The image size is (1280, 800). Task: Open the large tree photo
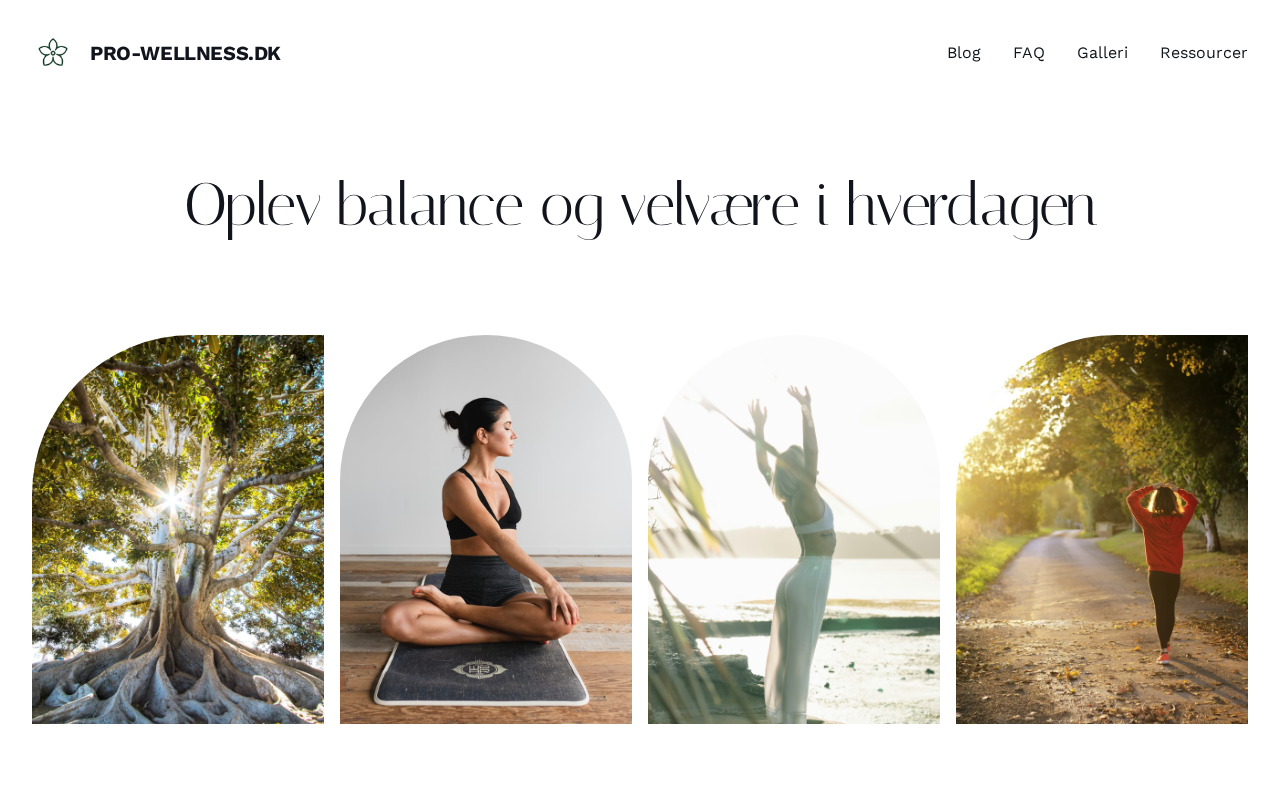(x=178, y=529)
